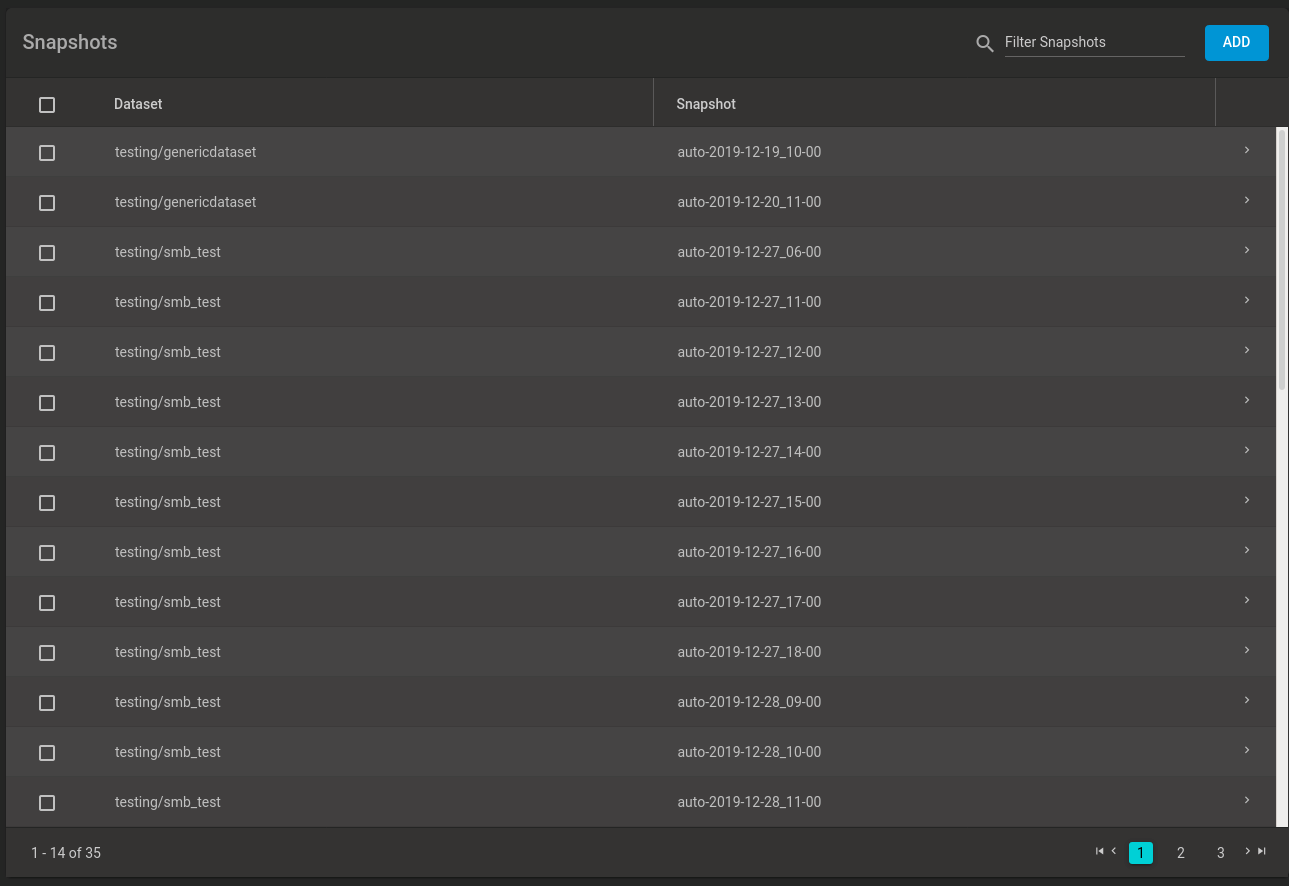The height and width of the screenshot is (886, 1289).
Task: Select checkbox for auto-2019-12-19_10-00 snapshot
Action: 47,153
